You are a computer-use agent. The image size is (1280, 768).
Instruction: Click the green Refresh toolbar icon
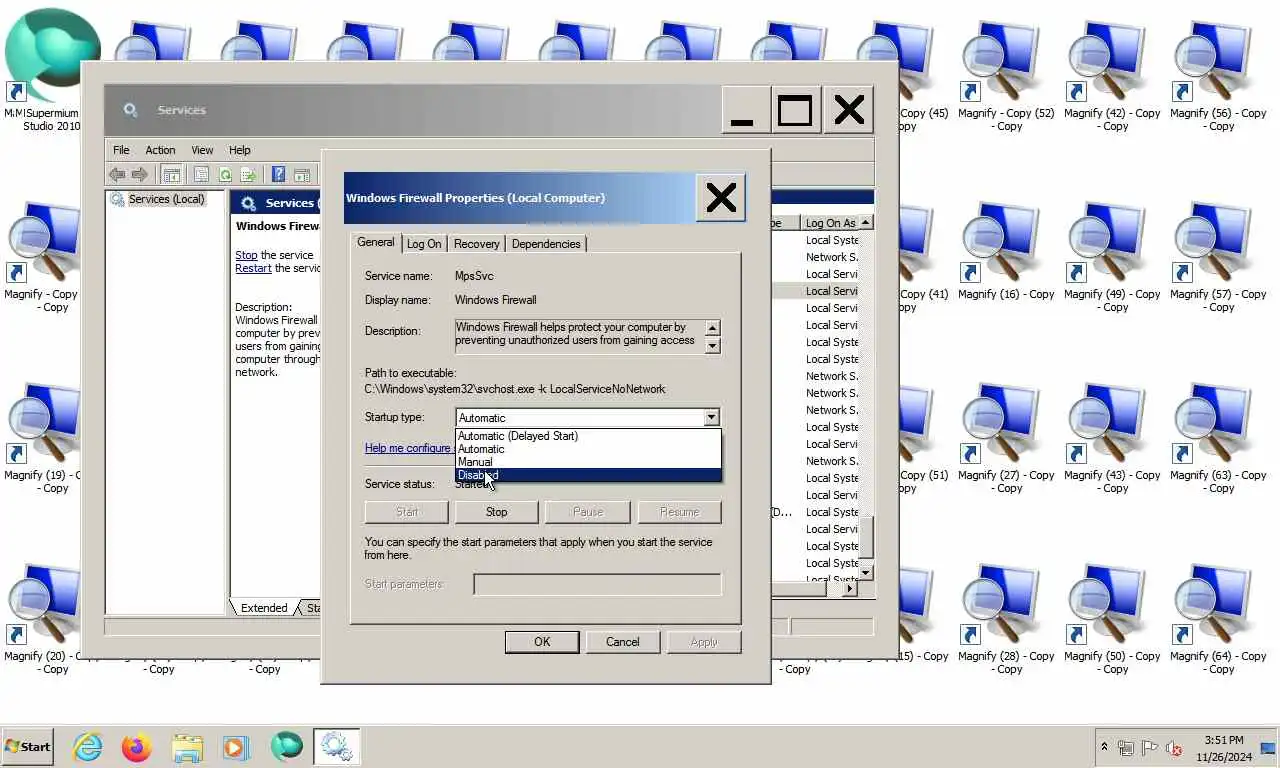225,174
